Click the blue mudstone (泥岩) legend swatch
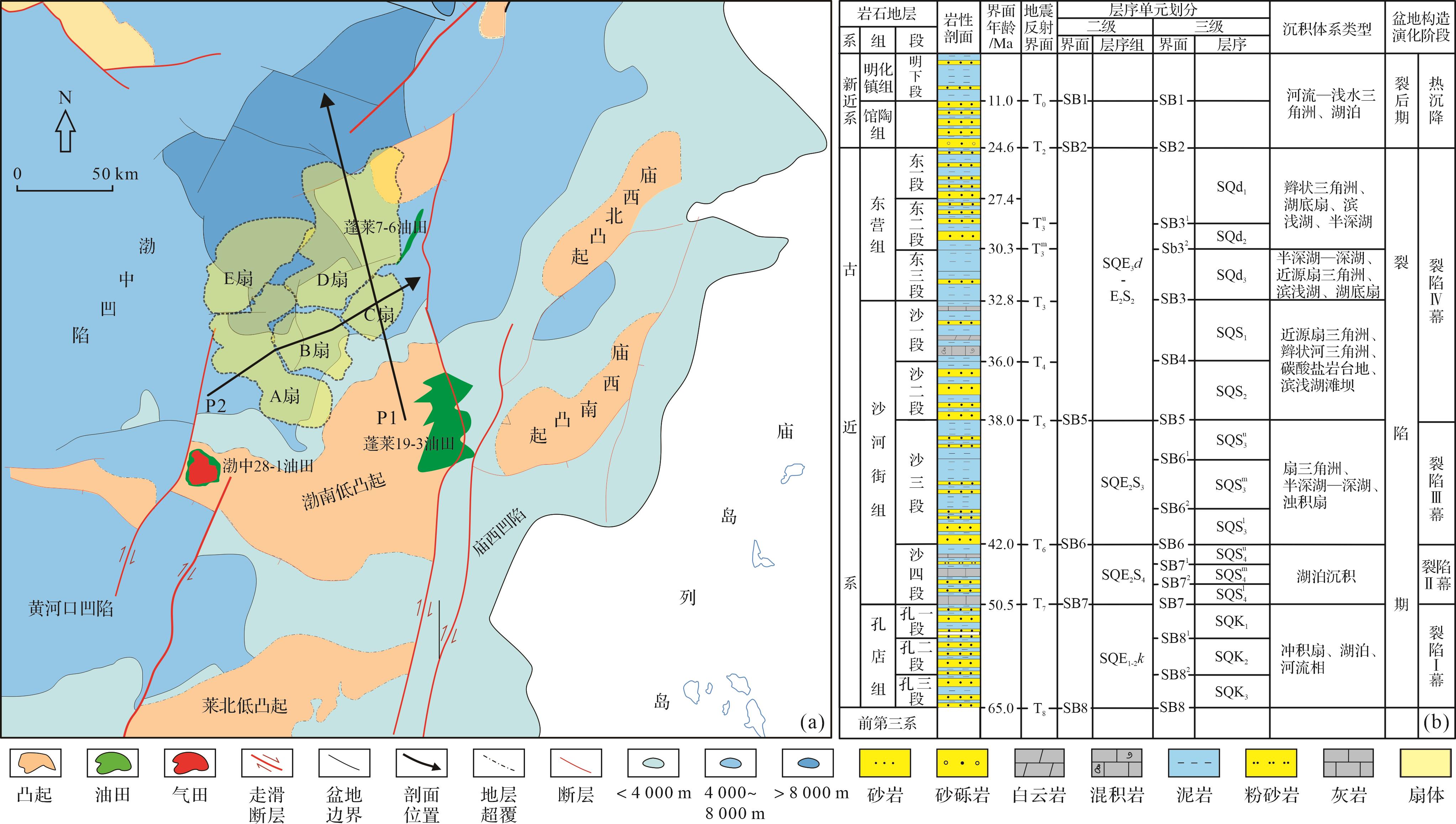The height and width of the screenshot is (824, 1456). point(1194,763)
